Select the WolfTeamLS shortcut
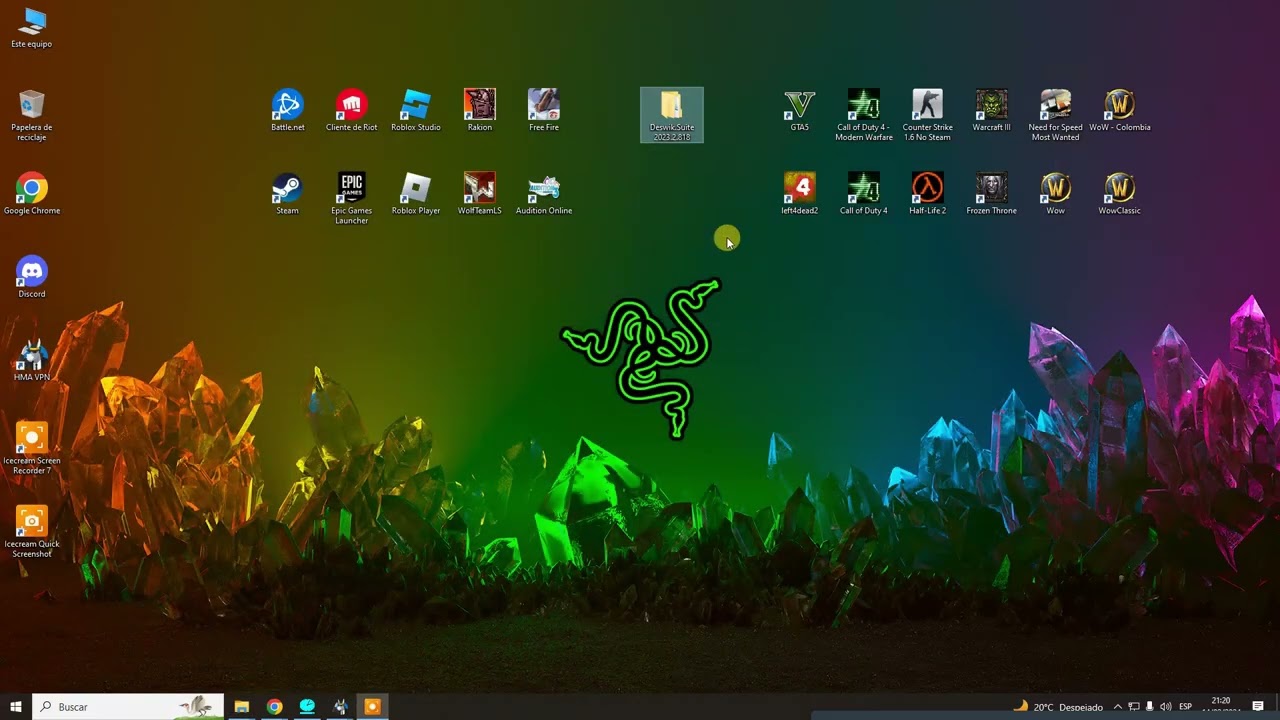The width and height of the screenshot is (1280, 720). point(480,194)
